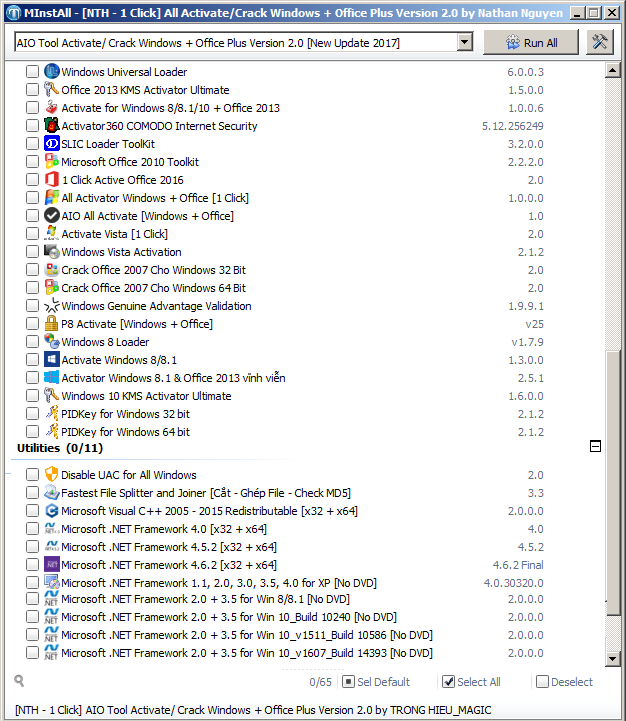Click the PIDKey for Windows 32 bit icon
Viewport: 626px width, 721px height.
52,413
